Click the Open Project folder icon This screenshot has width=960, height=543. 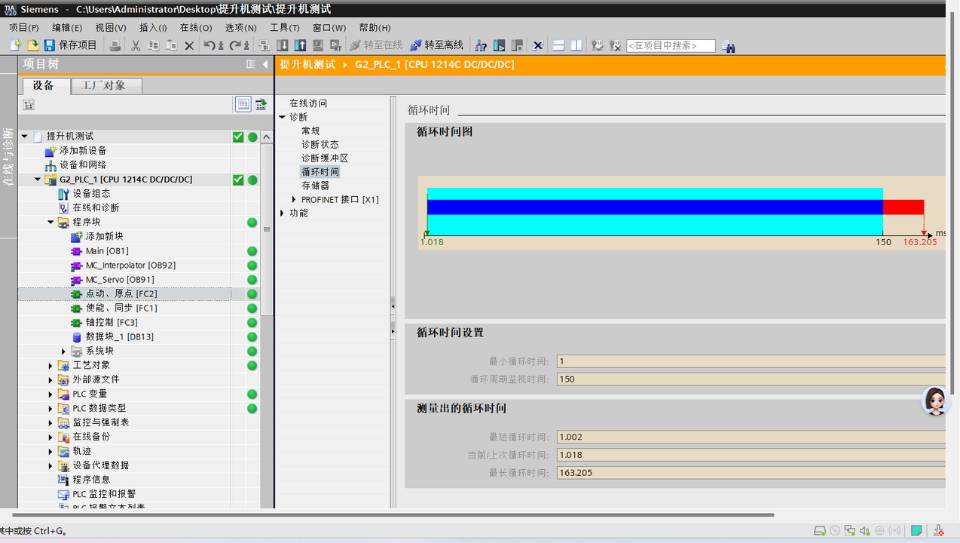[x=32, y=45]
